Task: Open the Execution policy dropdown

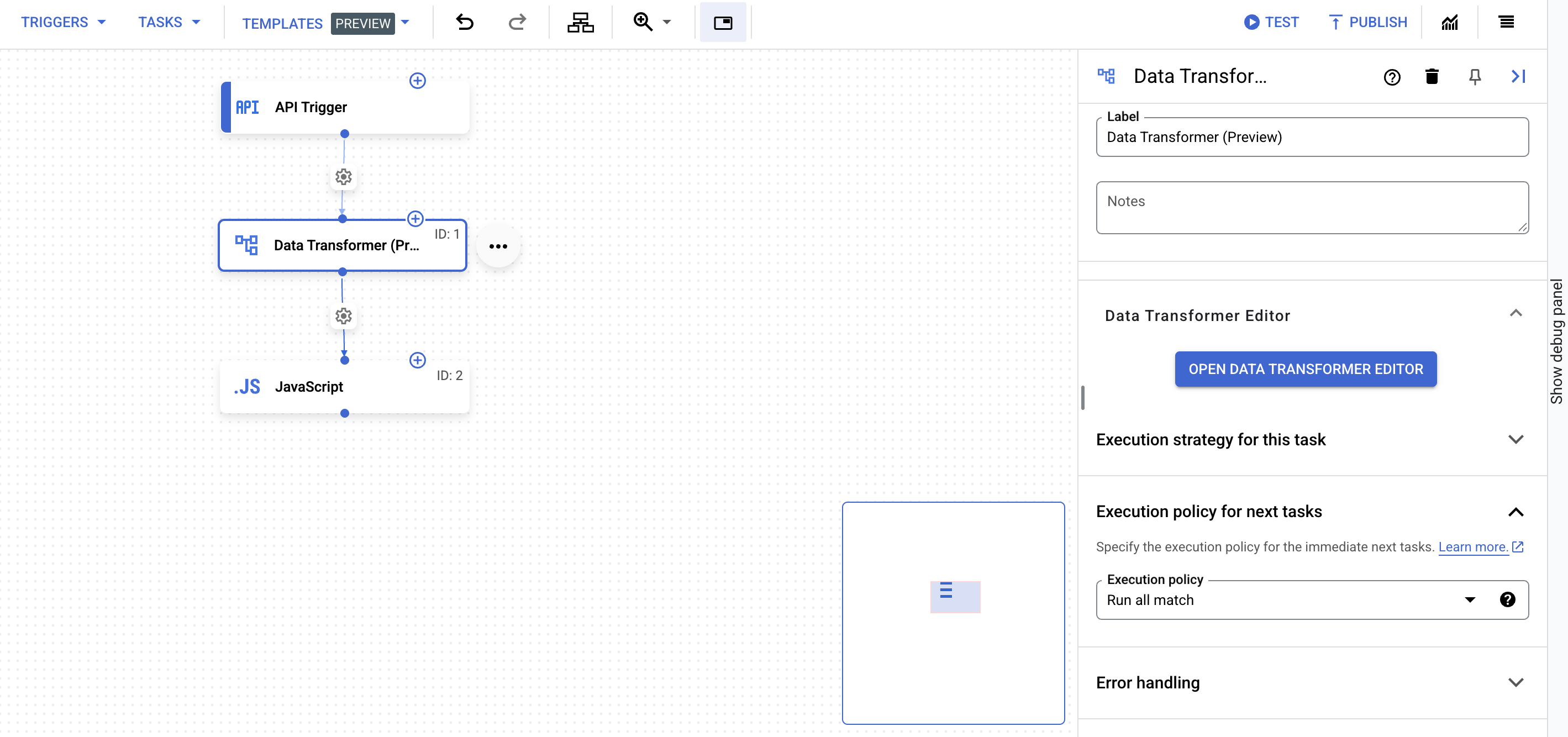Action: click(1471, 599)
